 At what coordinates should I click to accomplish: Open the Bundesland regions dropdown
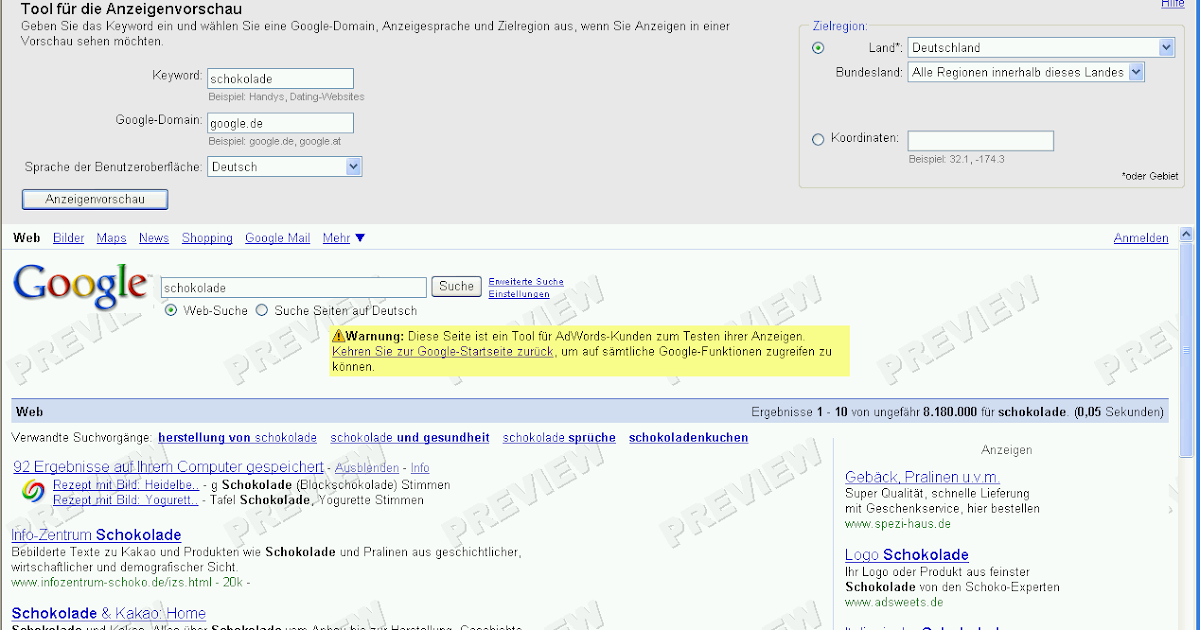point(1026,72)
